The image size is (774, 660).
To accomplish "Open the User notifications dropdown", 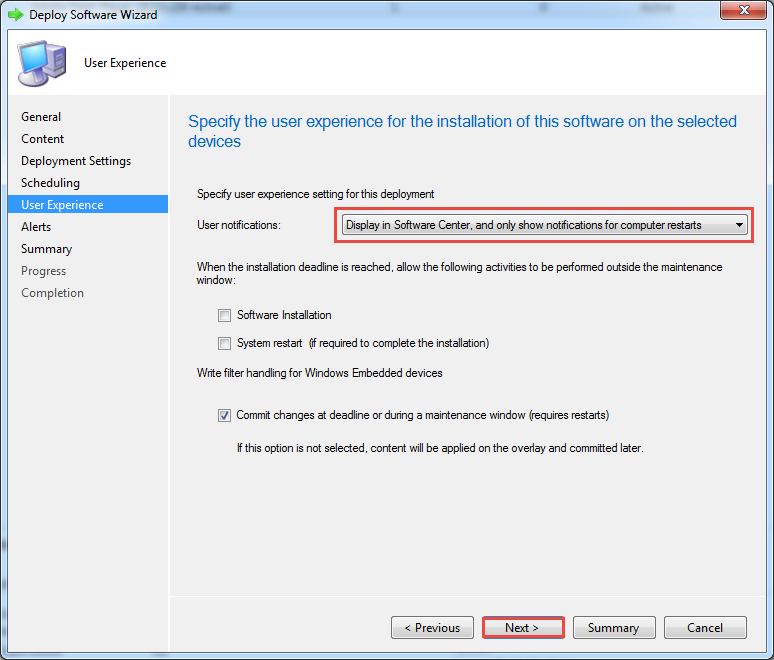I will pos(544,225).
